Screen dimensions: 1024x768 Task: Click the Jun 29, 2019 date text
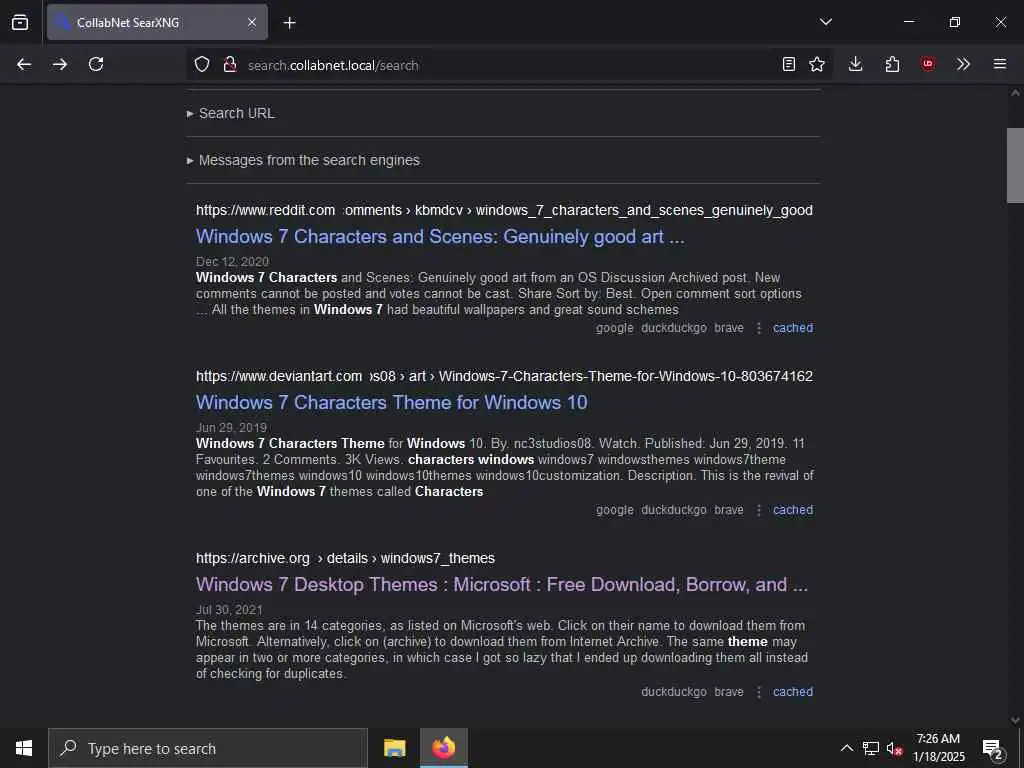pos(231,427)
